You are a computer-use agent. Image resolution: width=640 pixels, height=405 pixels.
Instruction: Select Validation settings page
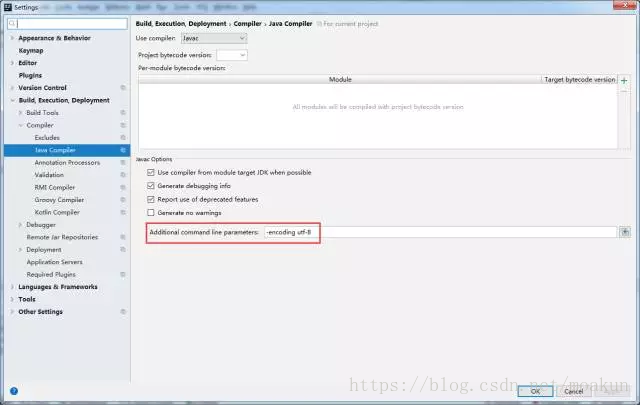(x=49, y=175)
